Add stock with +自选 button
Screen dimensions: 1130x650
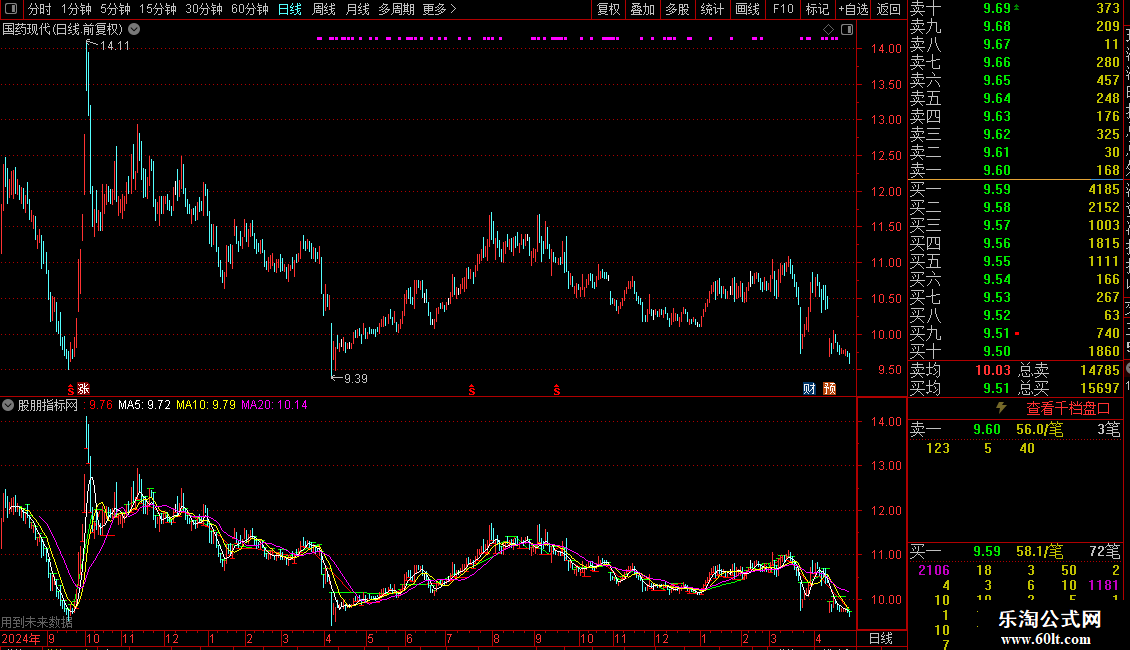[853, 9]
